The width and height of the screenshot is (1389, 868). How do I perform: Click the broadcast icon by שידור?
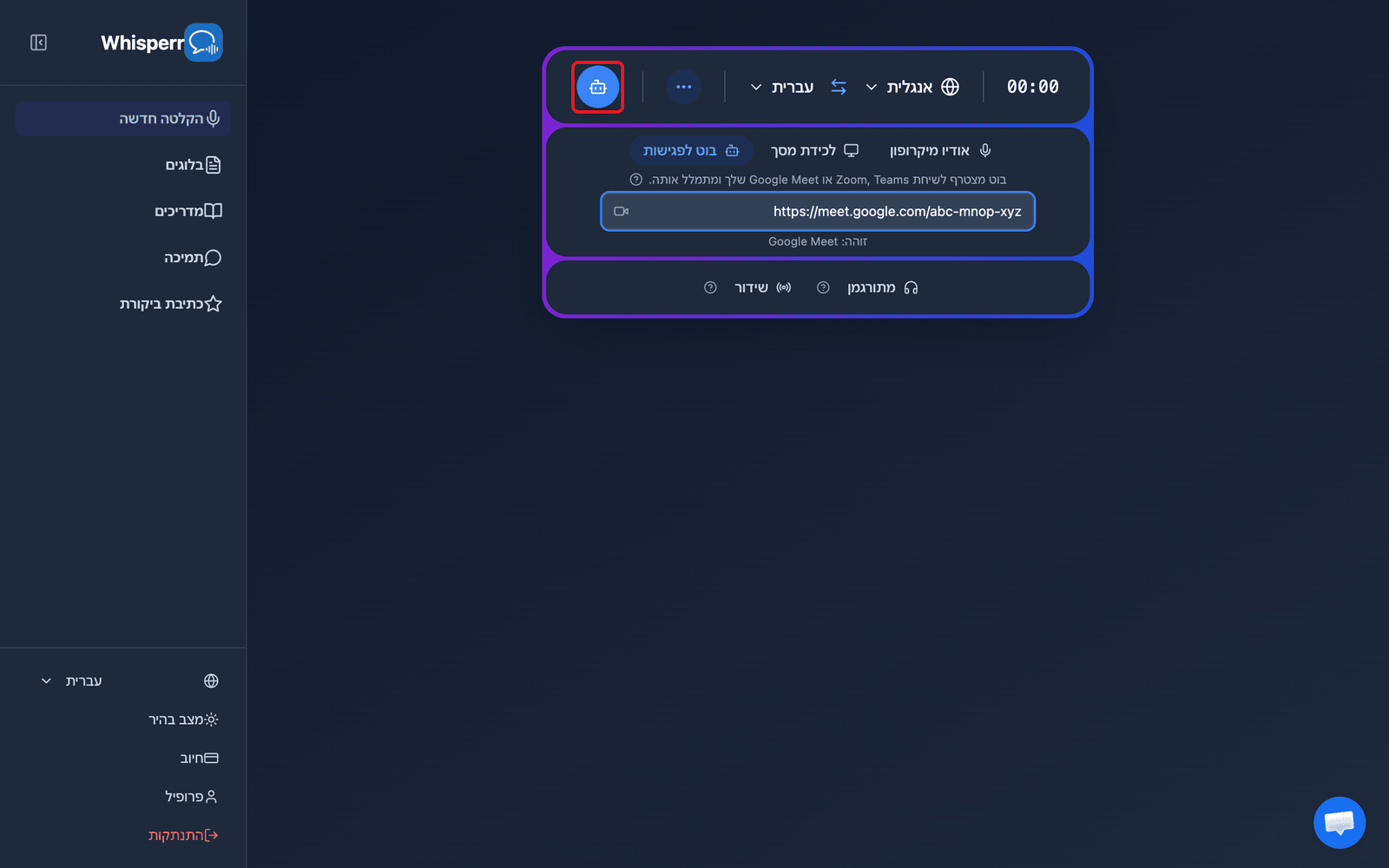click(x=784, y=287)
